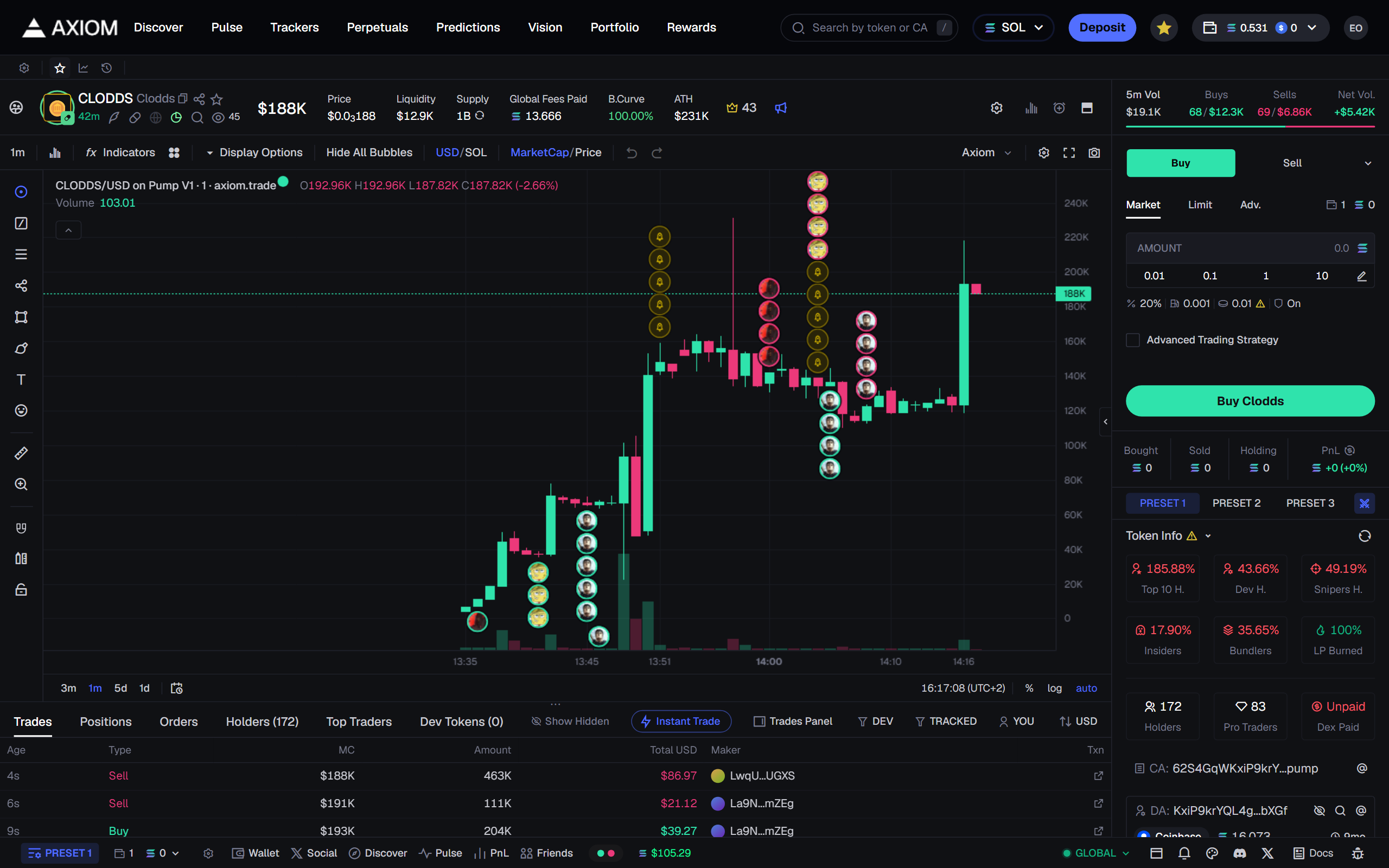The width and height of the screenshot is (1389, 868).
Task: Toggle the magnet snapping tool
Action: point(21,527)
